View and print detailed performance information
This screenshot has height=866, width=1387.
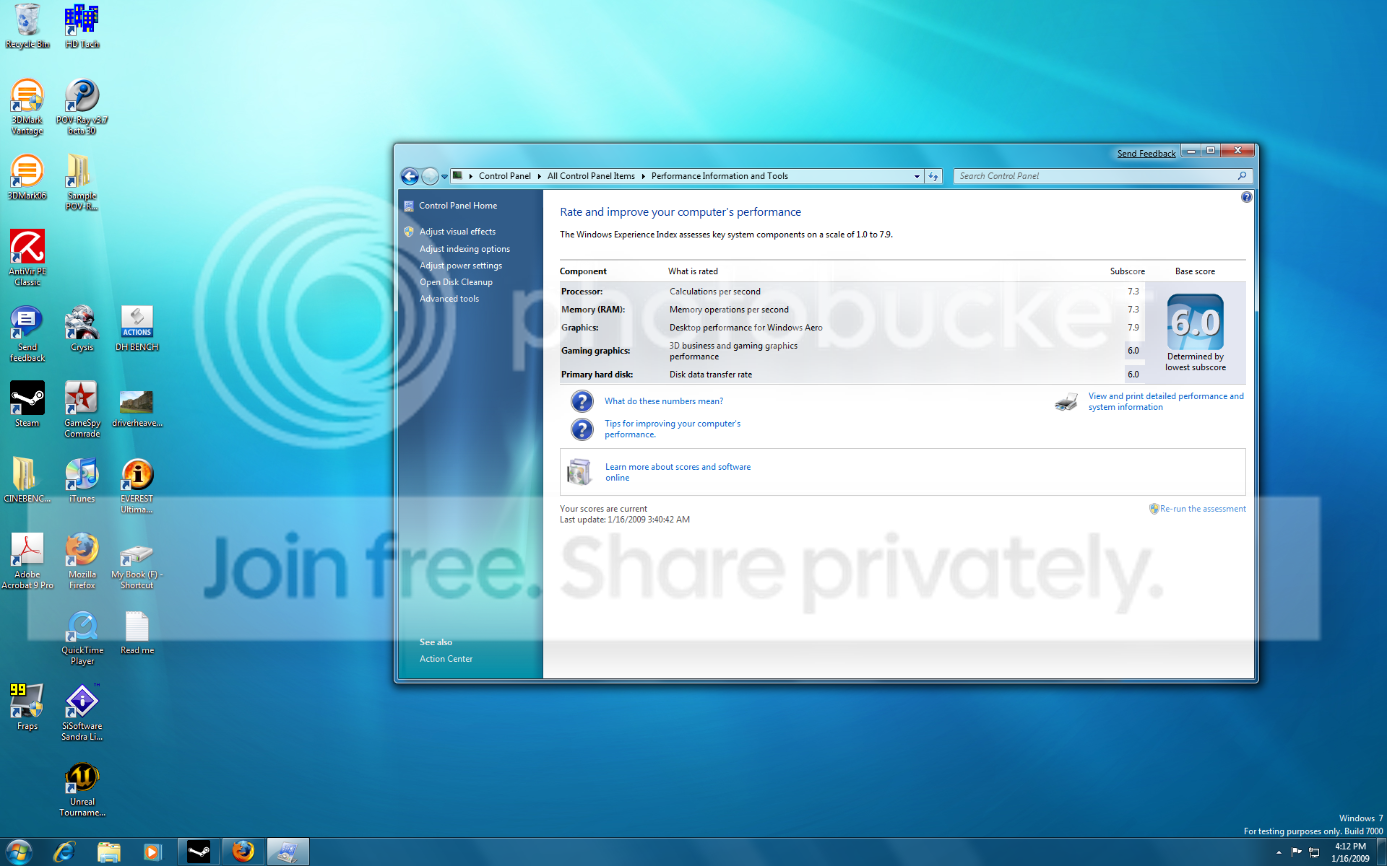(1166, 402)
